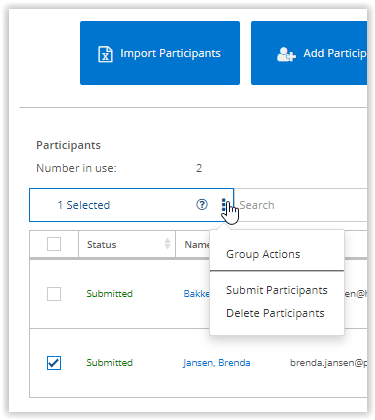Uncheck the Jansen, Brenda row checkbox
The height and width of the screenshot is (420, 375).
tap(54, 363)
